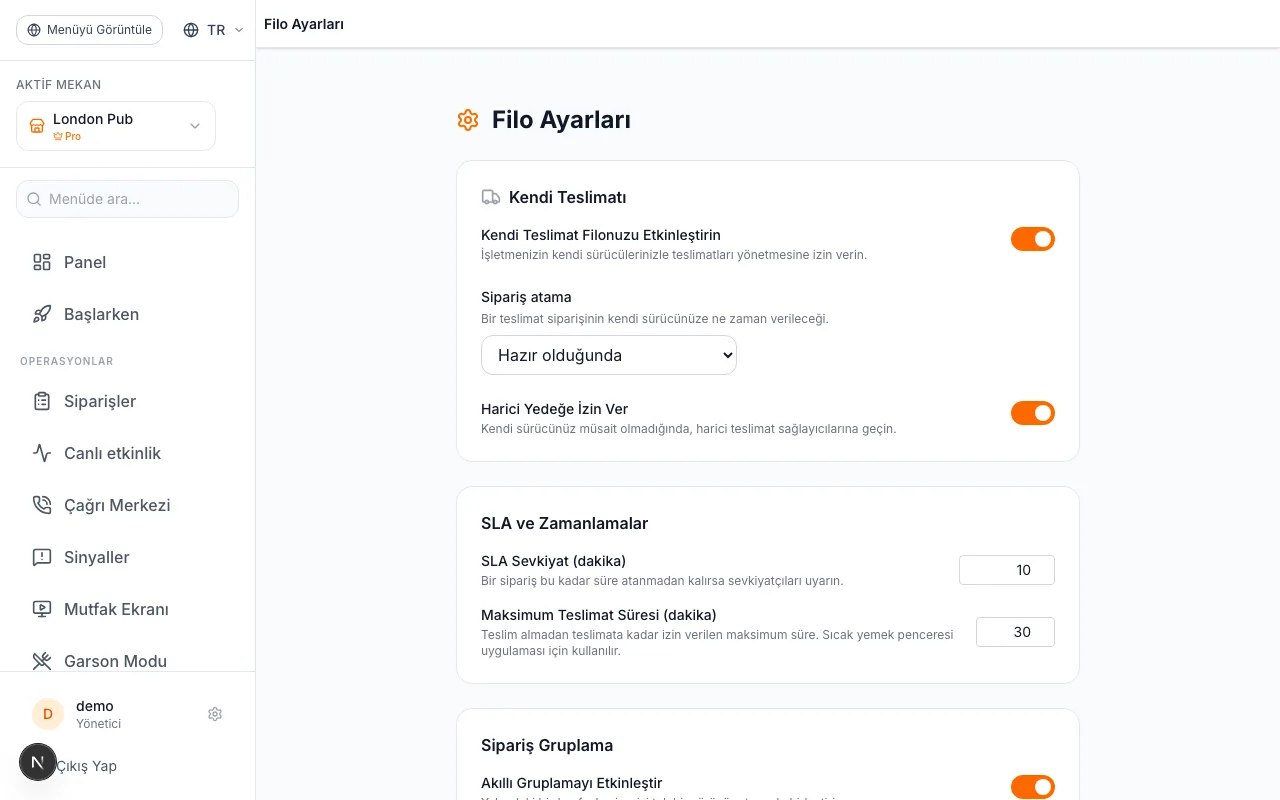Click the OPERASYONLAR section label

(67, 361)
